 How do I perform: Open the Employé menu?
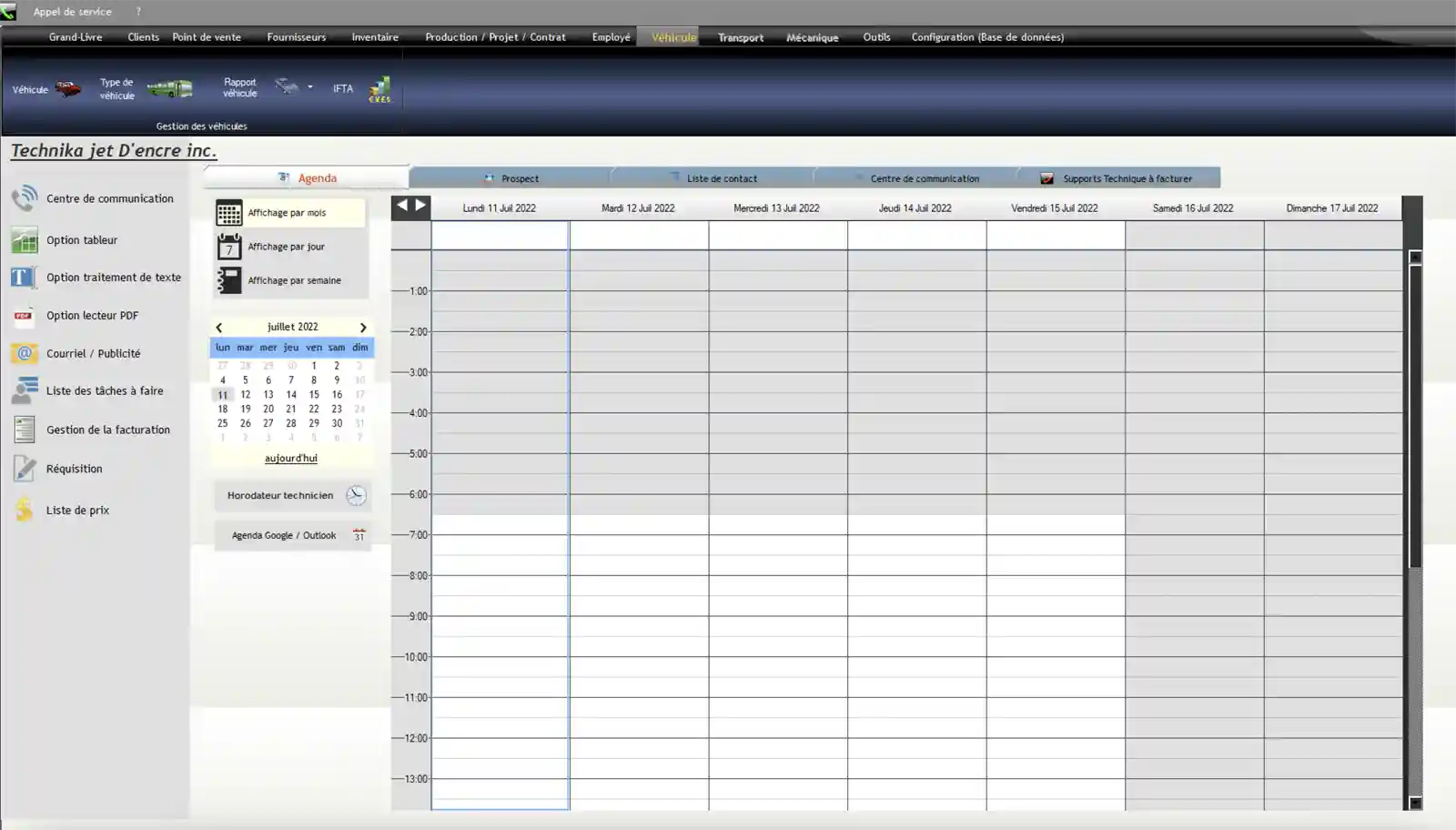[611, 37]
